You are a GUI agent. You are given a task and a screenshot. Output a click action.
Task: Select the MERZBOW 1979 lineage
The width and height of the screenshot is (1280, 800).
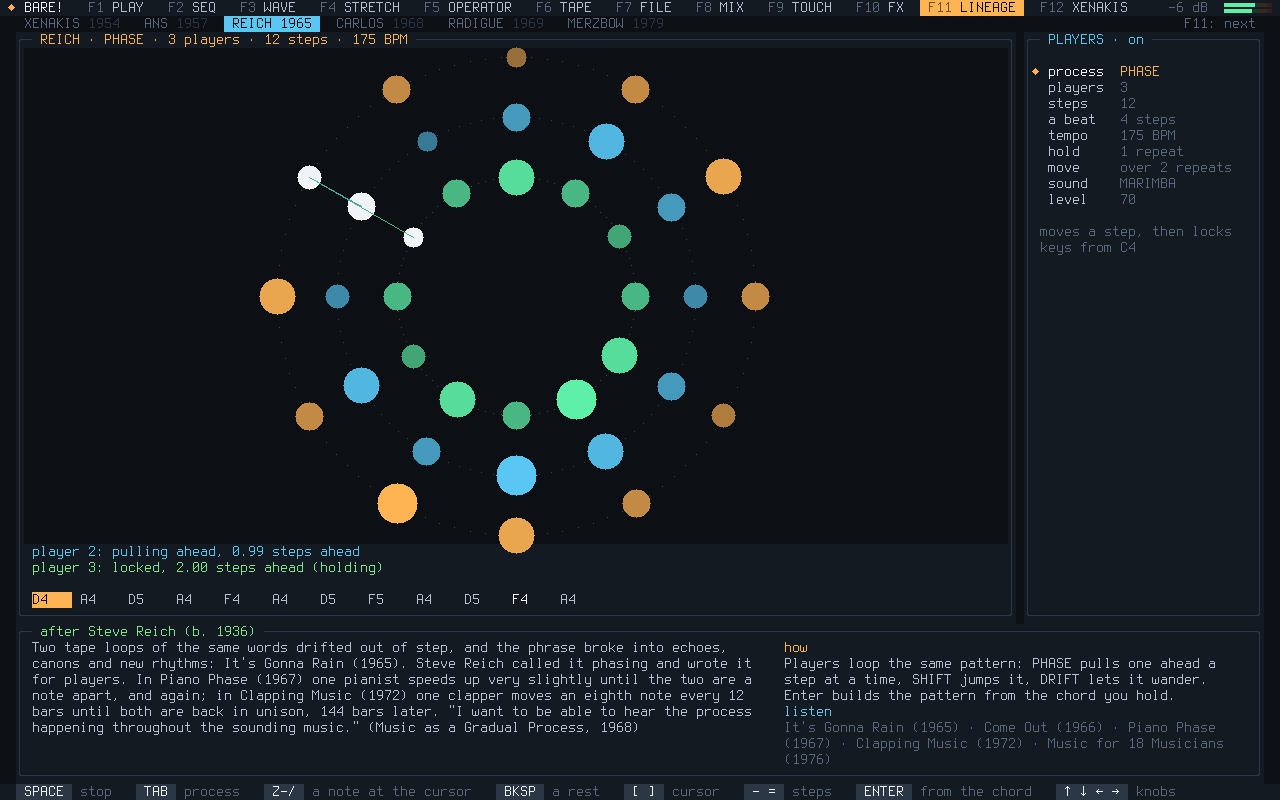pos(616,24)
